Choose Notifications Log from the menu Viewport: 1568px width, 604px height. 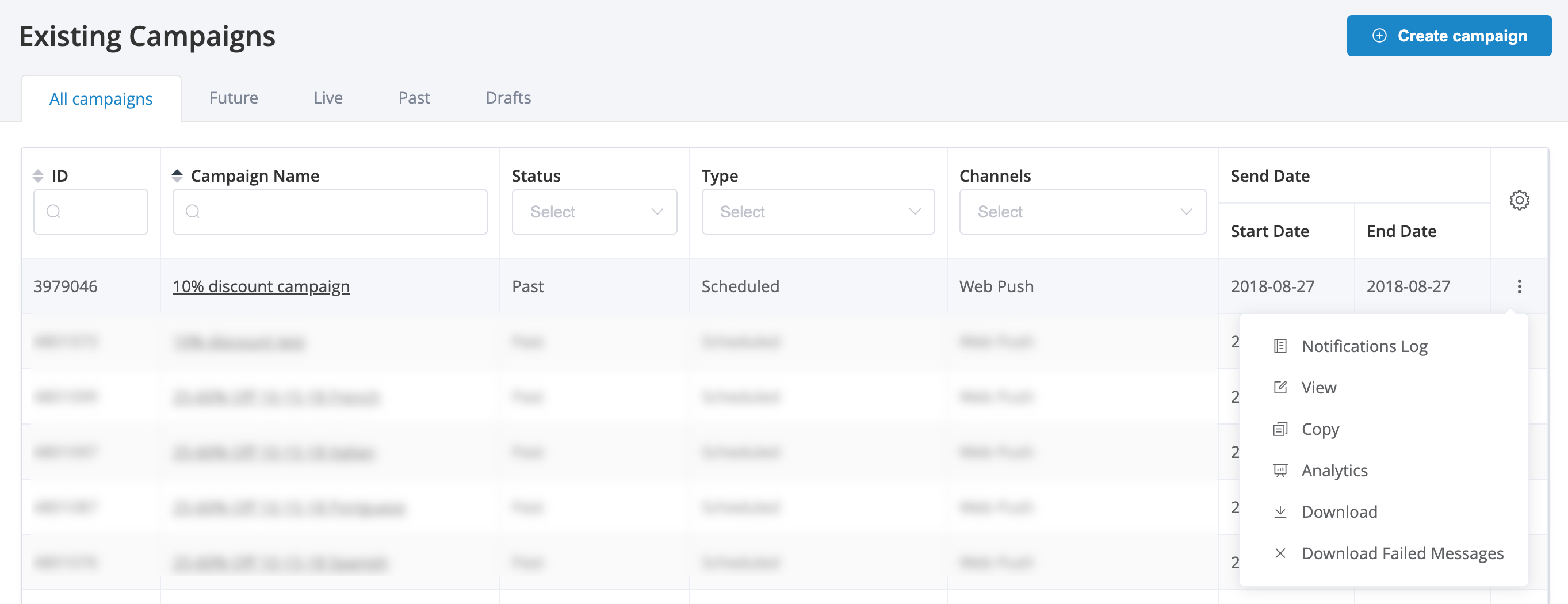(1383, 346)
